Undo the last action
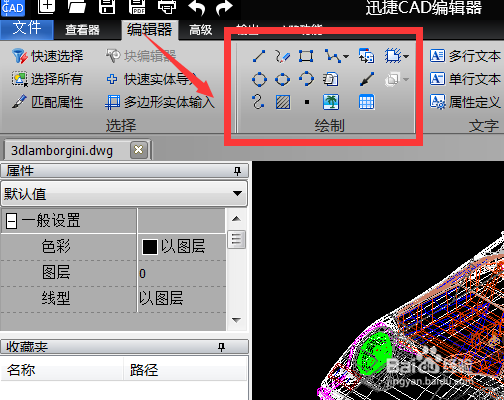 point(197,8)
